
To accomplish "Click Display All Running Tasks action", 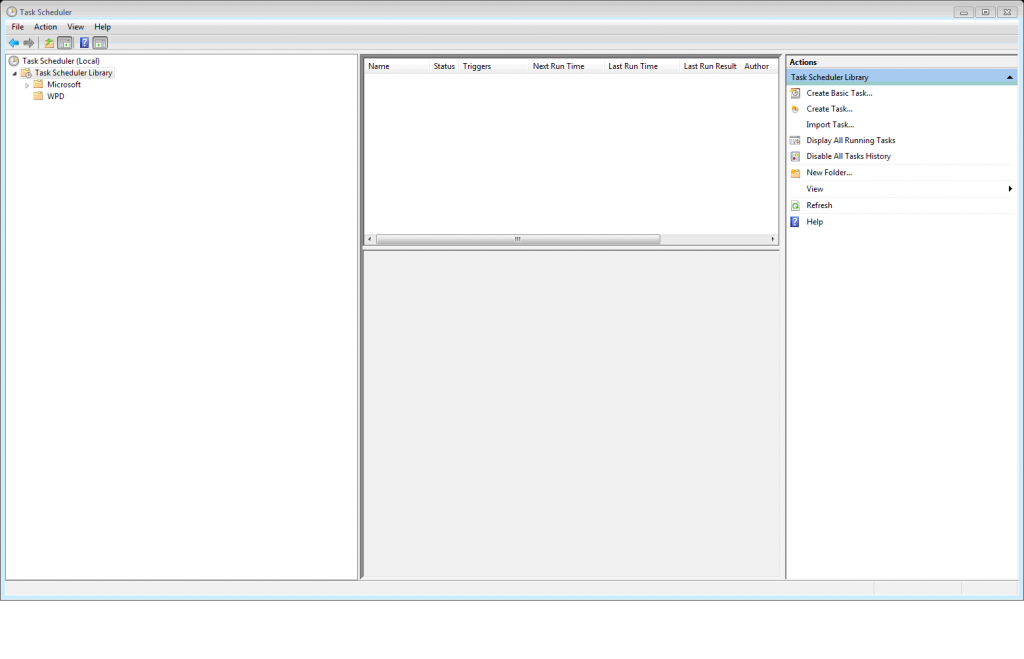I will [x=851, y=140].
